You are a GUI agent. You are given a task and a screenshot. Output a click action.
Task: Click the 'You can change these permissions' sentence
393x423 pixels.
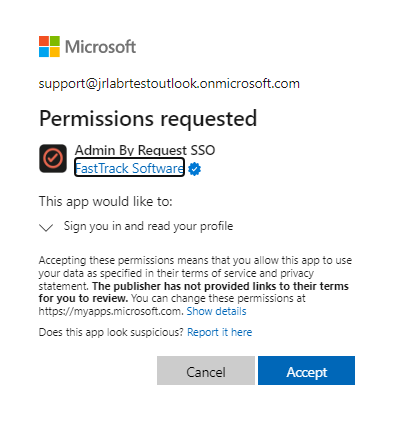(172, 305)
